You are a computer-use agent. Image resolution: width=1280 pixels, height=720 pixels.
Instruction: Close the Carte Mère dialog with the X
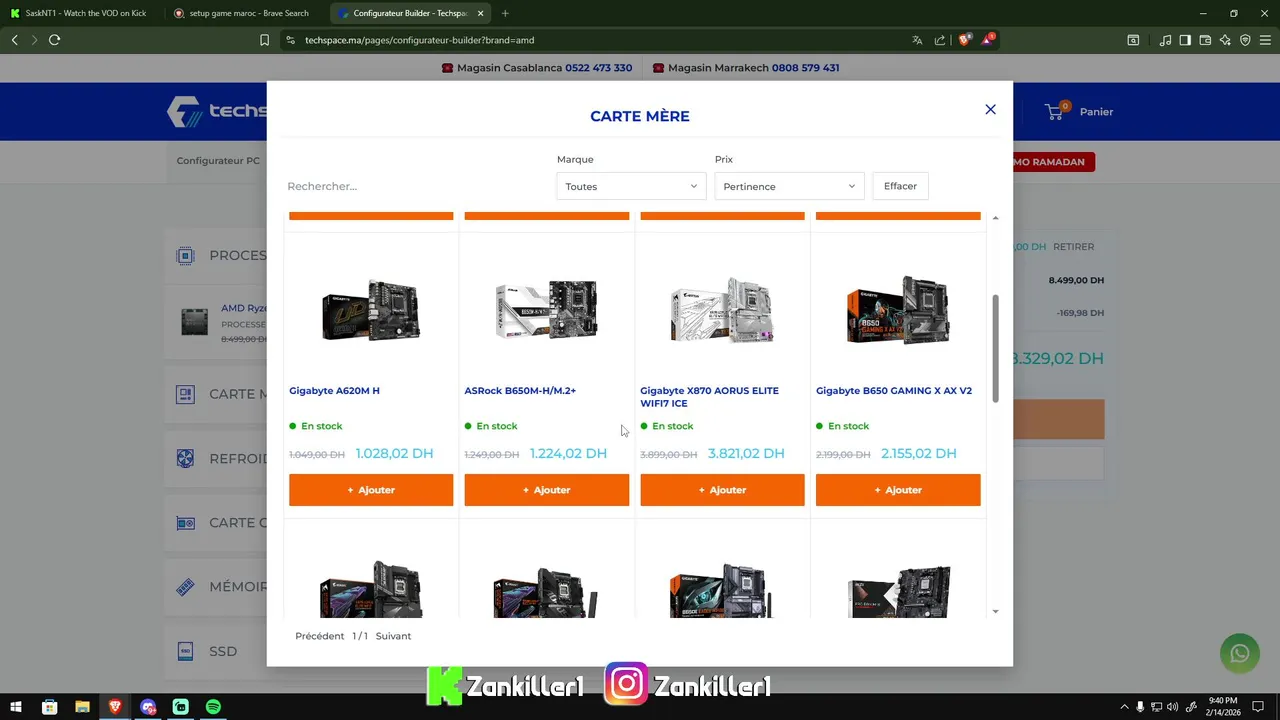pos(990,109)
